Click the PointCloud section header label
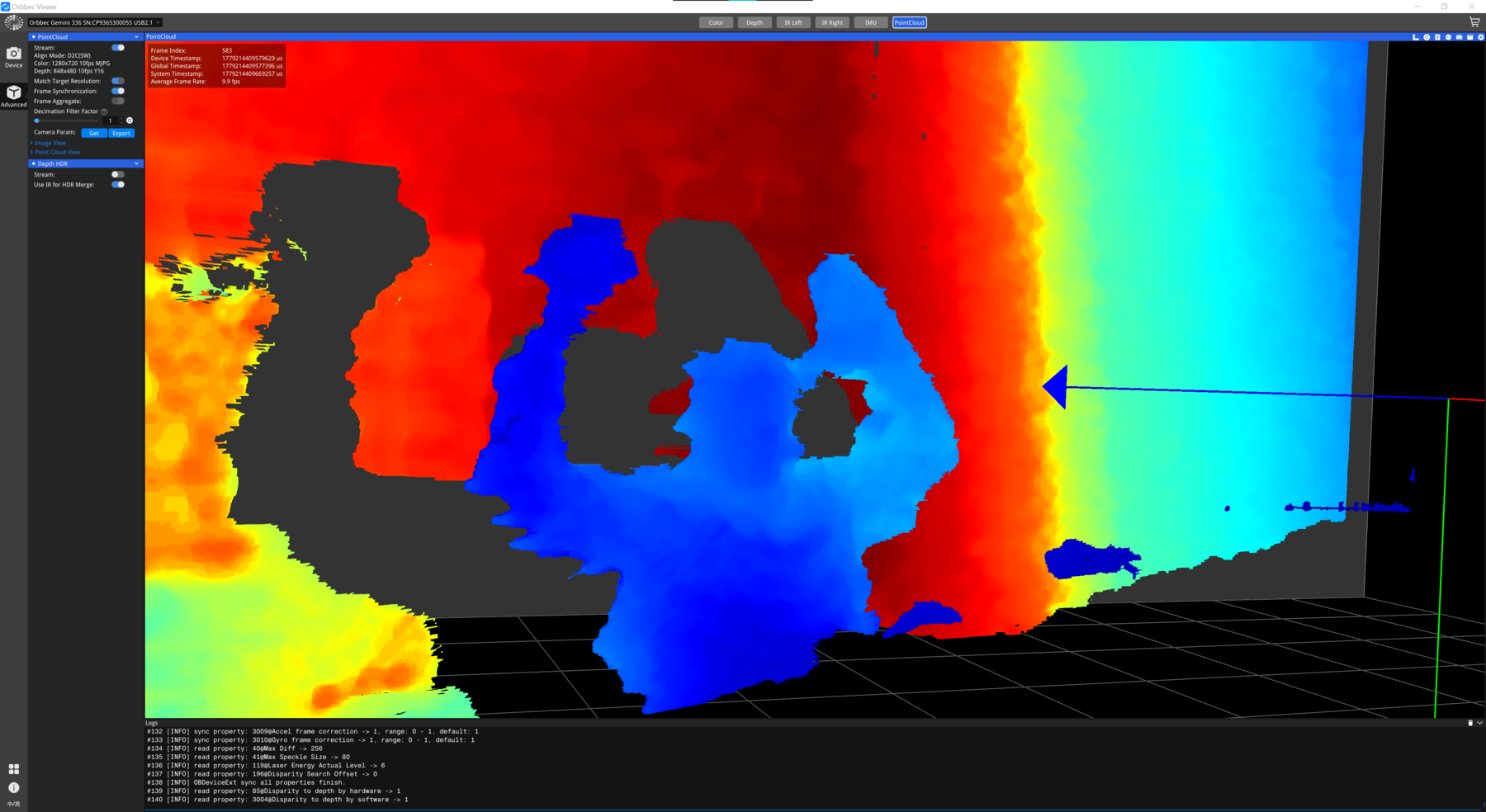This screenshot has height=812, width=1486. (52, 37)
